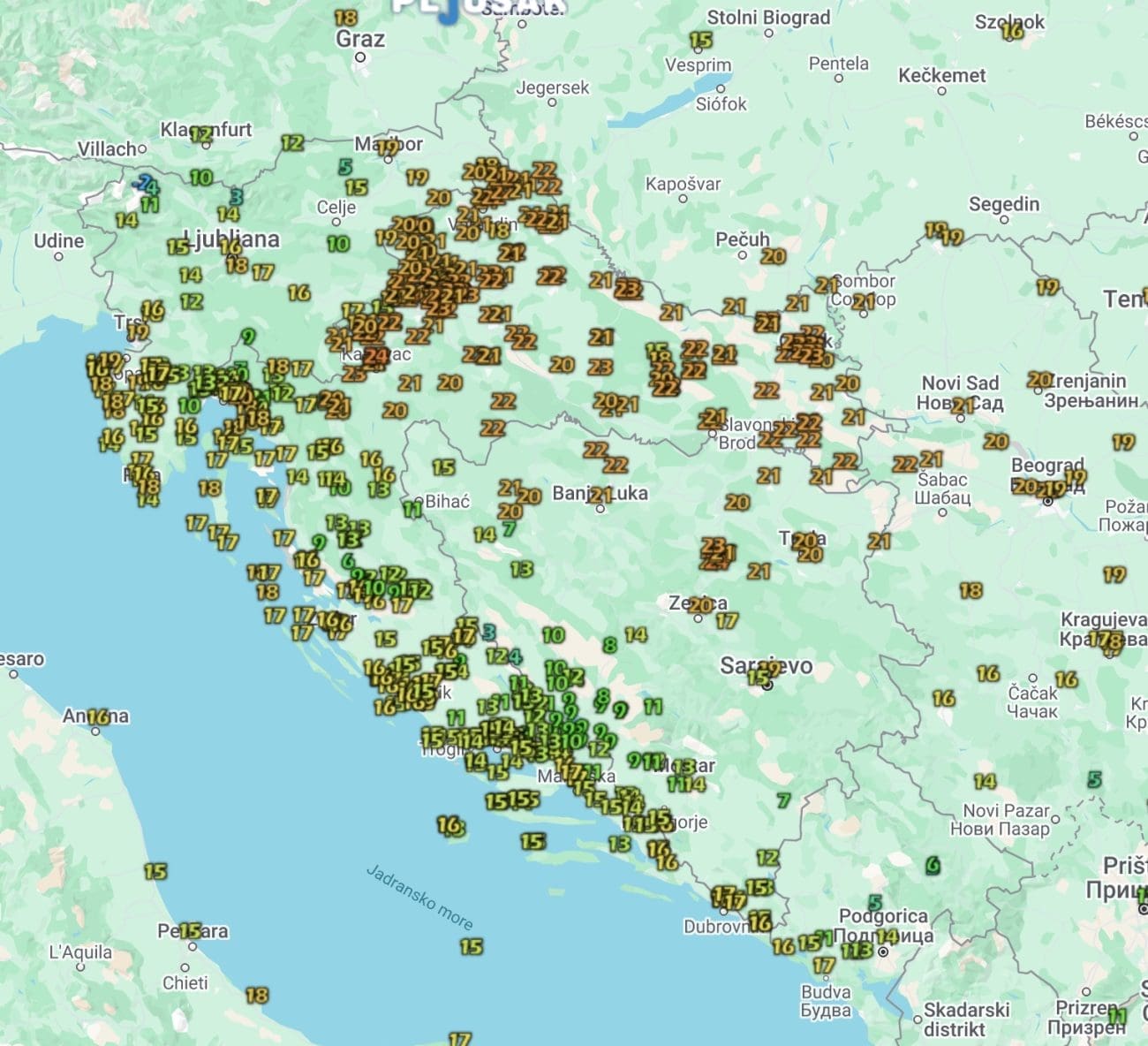1148x1046 pixels.
Task: Click the green 6 marker south of Novi Pazar
Action: click(932, 865)
